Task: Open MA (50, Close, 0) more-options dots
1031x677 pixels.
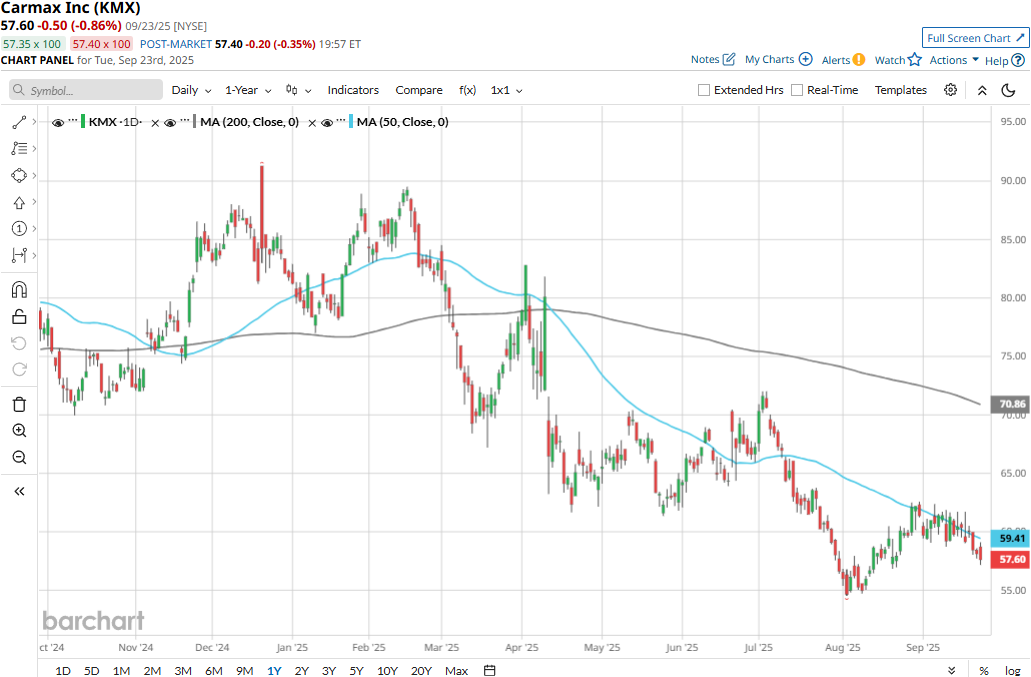Action: pyautogui.click(x=341, y=121)
